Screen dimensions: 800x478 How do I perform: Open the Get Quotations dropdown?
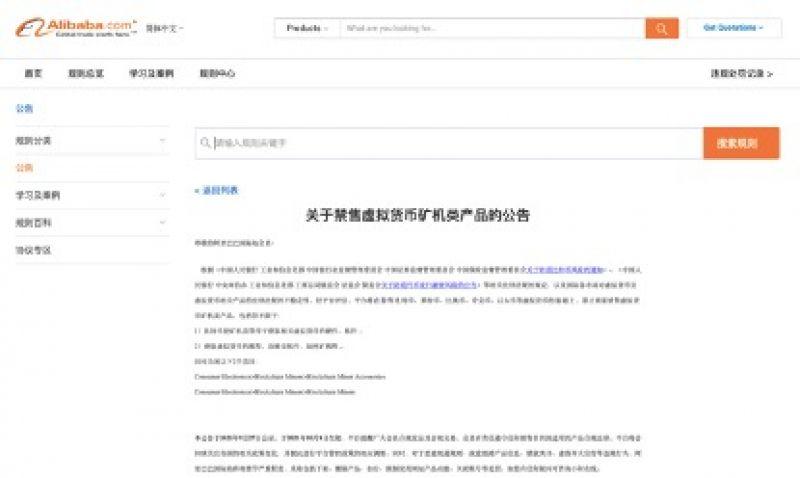(x=734, y=28)
